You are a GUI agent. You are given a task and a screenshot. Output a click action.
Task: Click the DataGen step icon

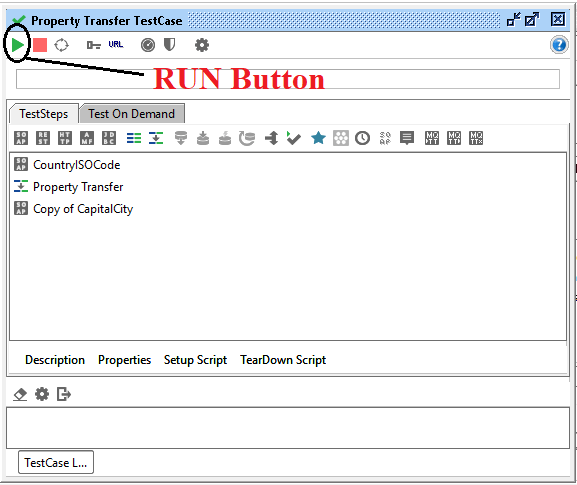click(225, 138)
